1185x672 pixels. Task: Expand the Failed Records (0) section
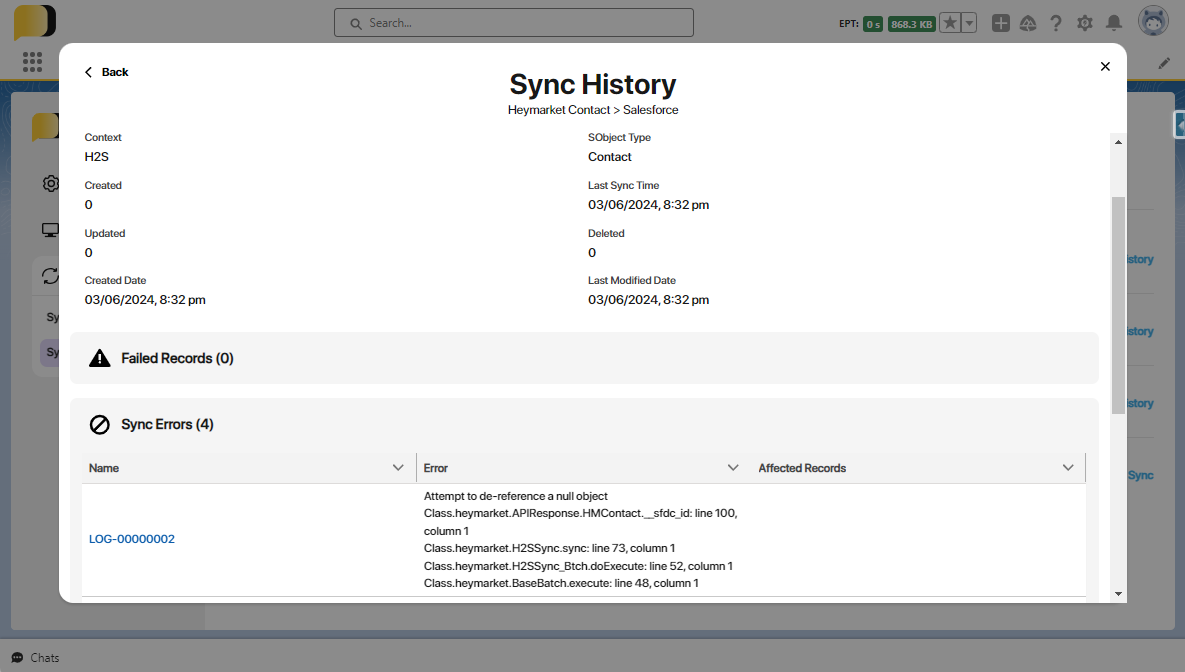[x=583, y=358]
